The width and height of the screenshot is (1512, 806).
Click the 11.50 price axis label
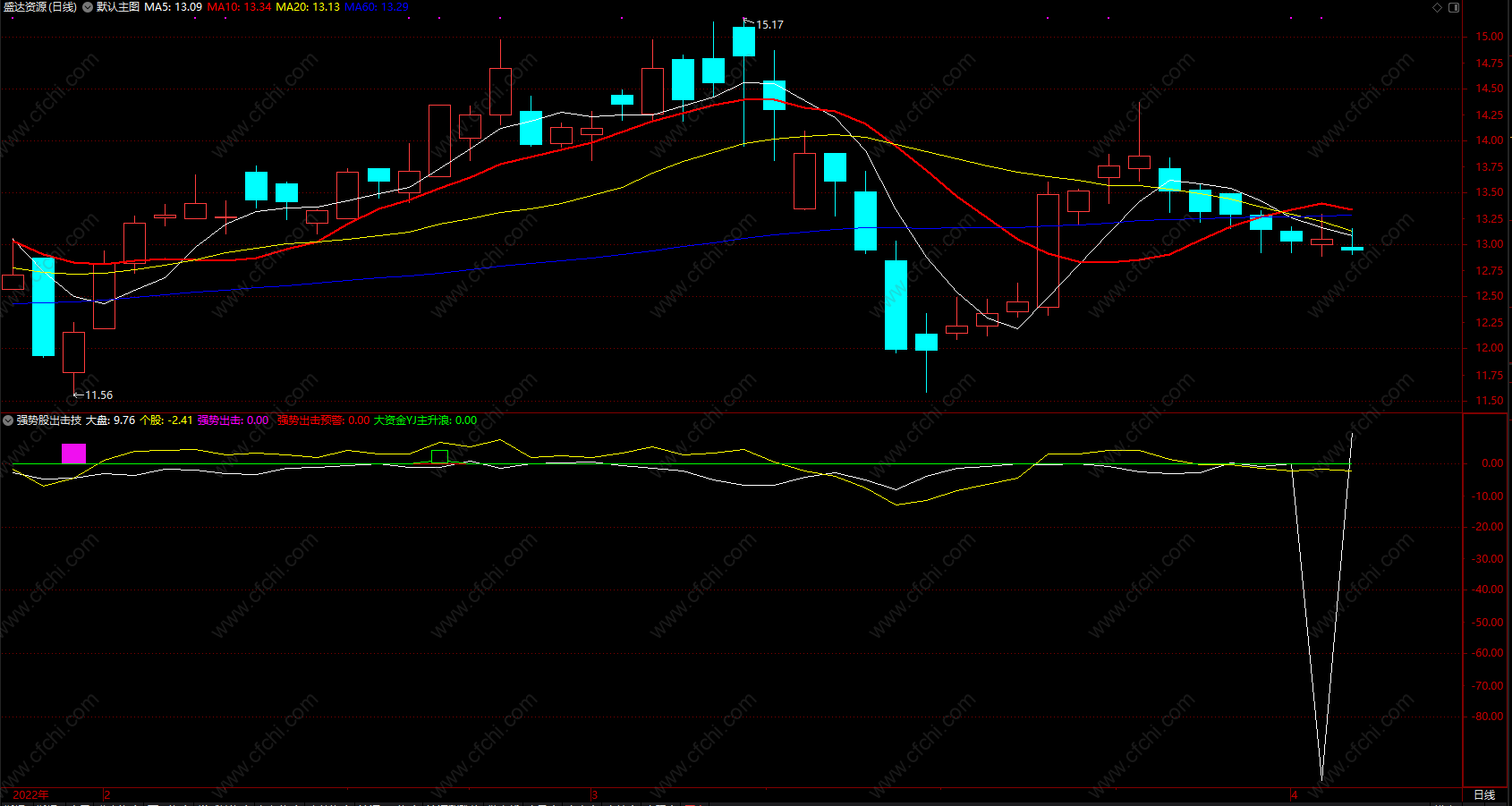click(x=1490, y=401)
